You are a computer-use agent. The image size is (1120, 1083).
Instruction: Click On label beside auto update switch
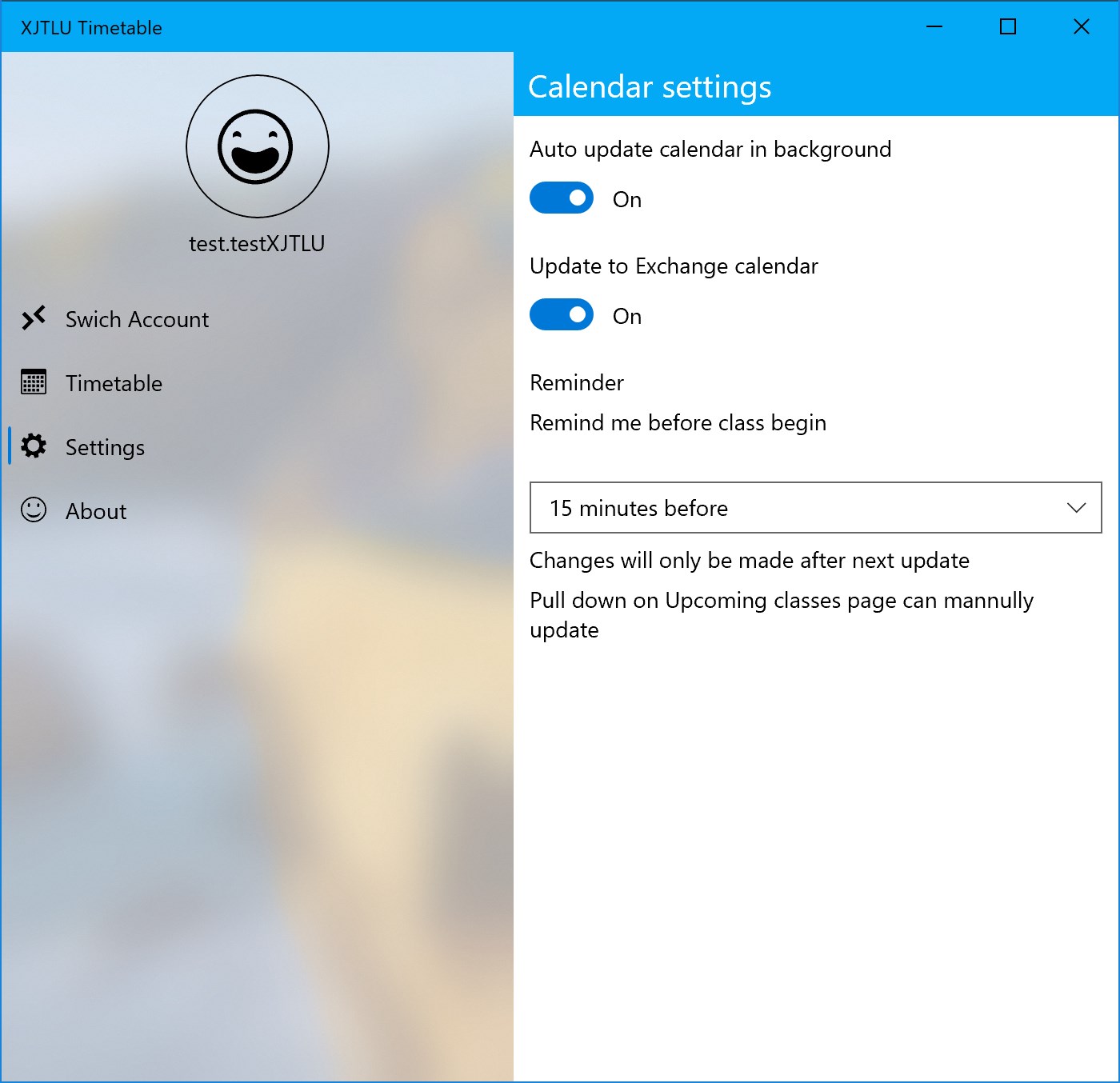[x=627, y=199]
